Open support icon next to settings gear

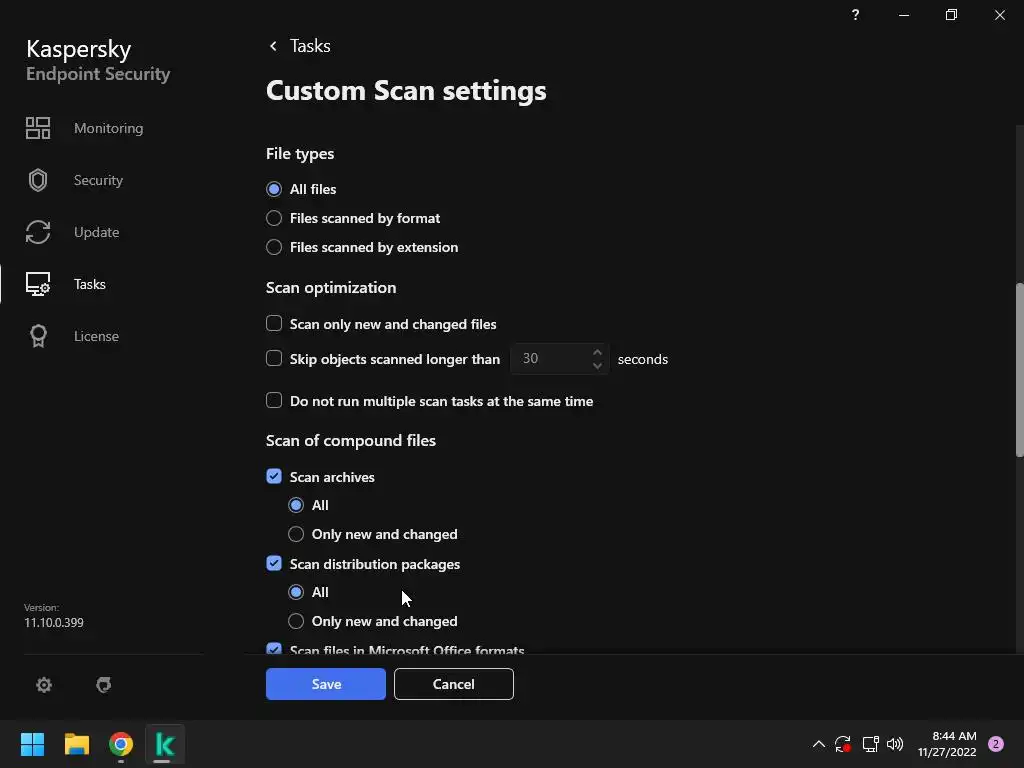pyautogui.click(x=104, y=684)
